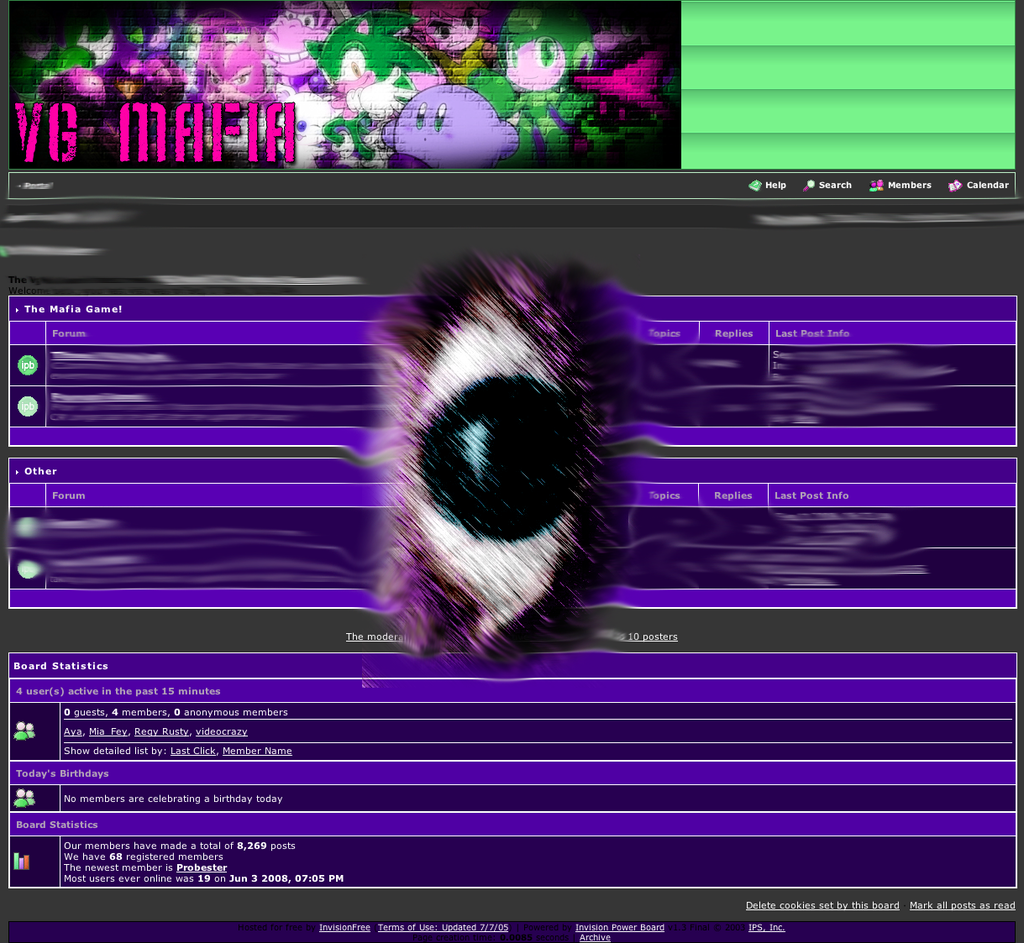
Task: Open videocrazy's profile link
Action: pos(221,731)
